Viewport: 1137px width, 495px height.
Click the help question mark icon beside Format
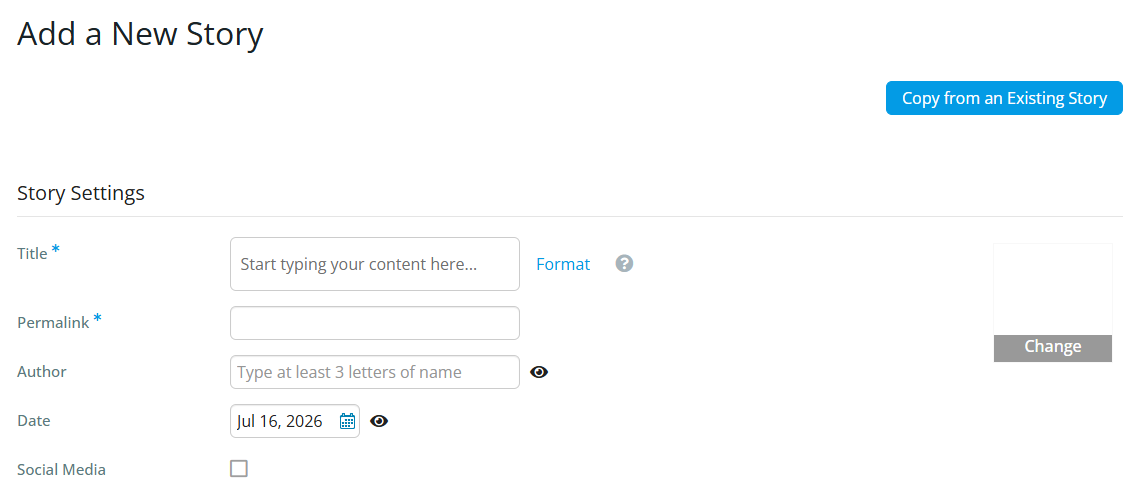pos(624,264)
